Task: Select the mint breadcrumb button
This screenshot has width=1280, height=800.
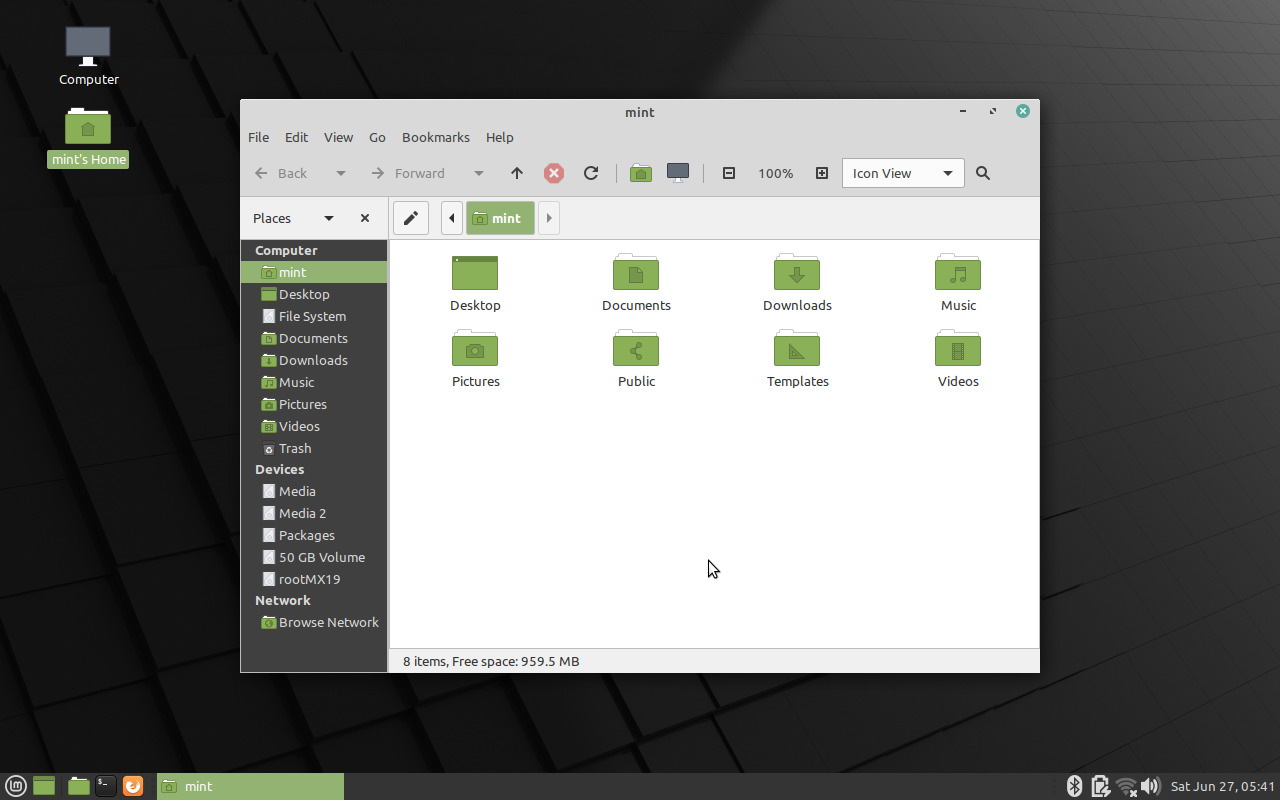Action: pos(500,217)
